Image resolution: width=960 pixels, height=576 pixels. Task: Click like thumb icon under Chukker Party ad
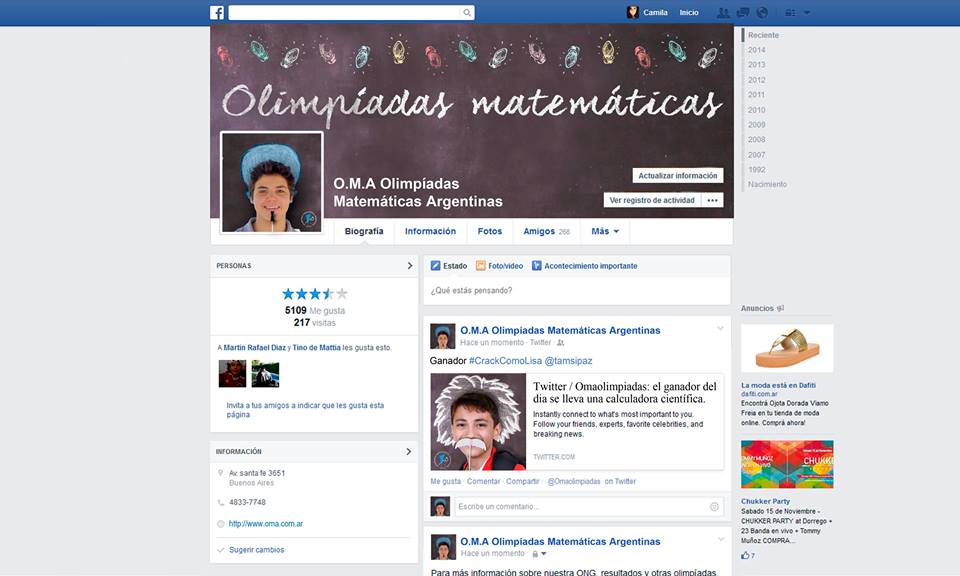click(x=745, y=556)
